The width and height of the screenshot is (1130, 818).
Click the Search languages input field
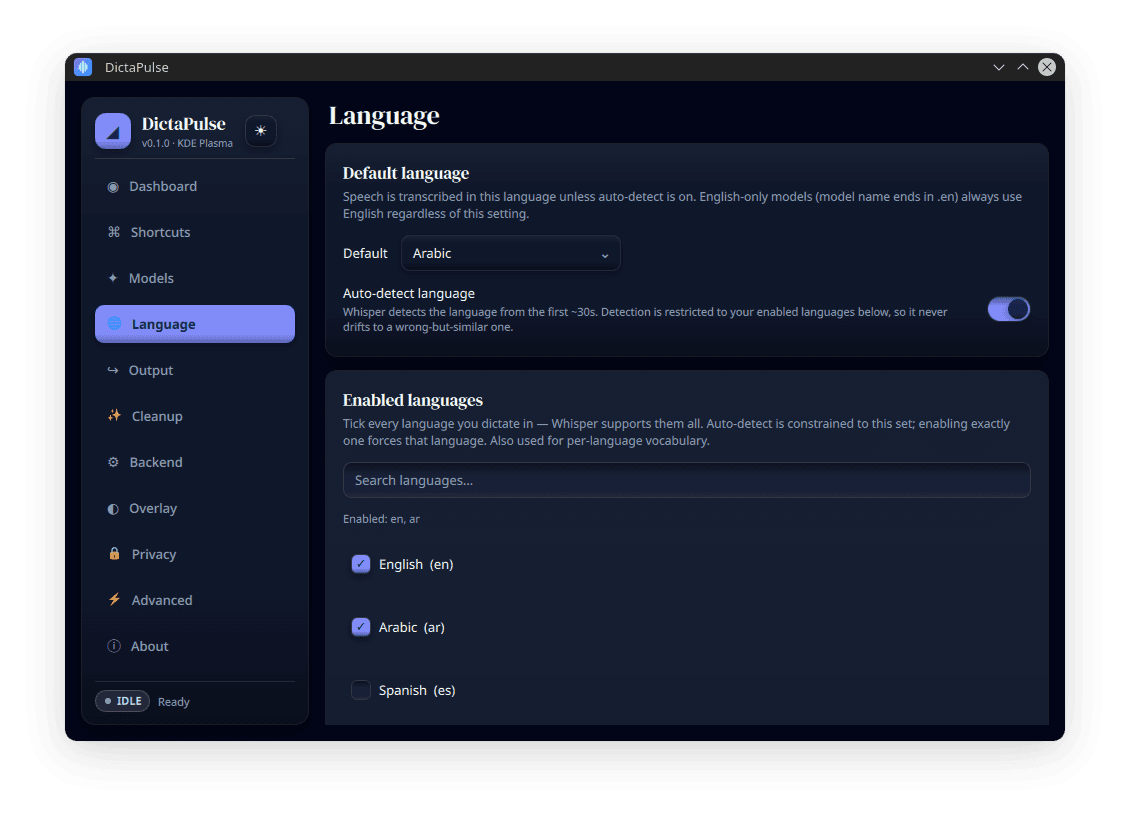[686, 480]
